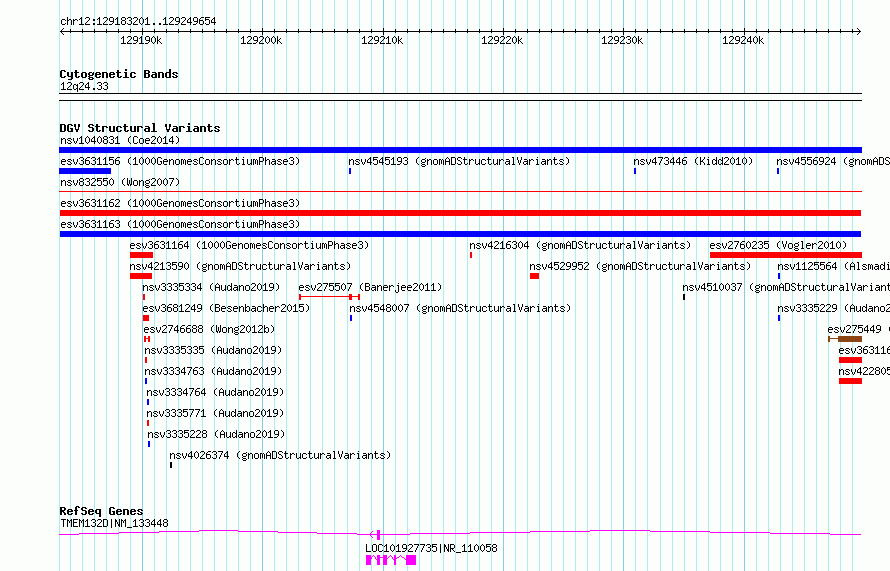Click the 129210k ruler position label
890x571 pixels.
pyautogui.click(x=382, y=40)
